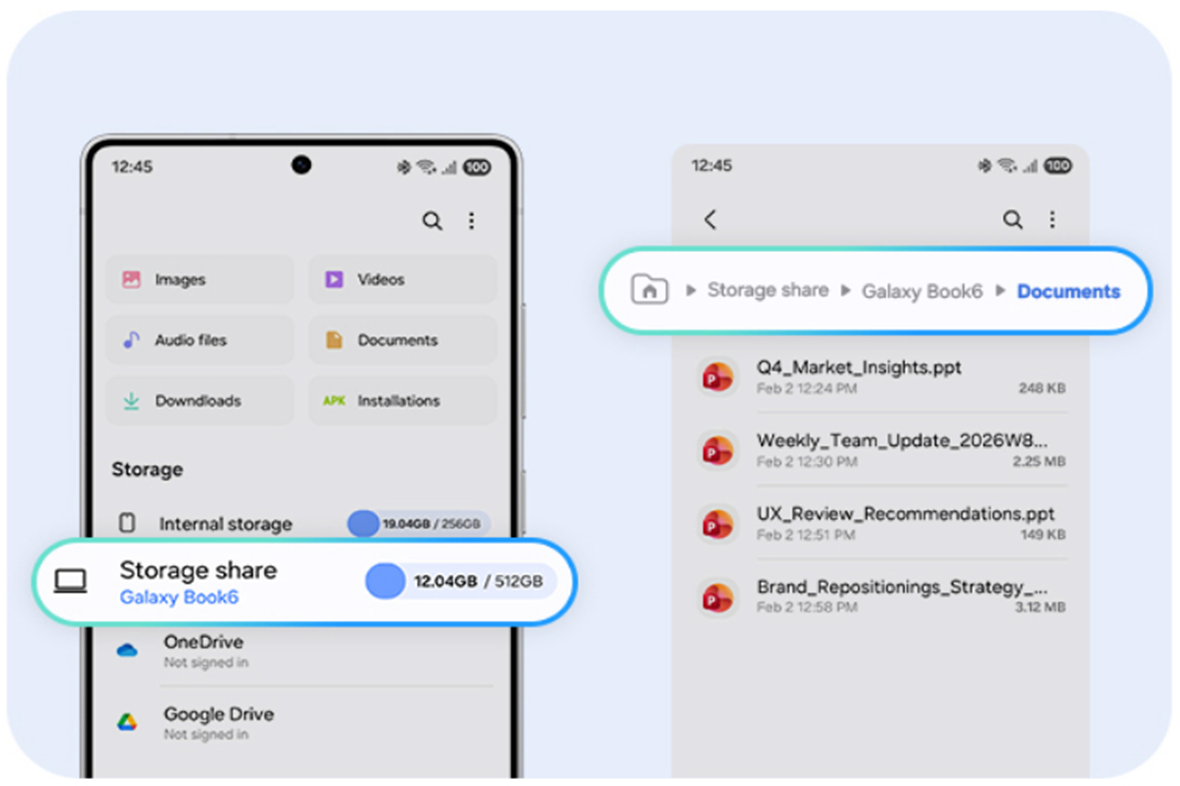Viewport: 1180px width, 786px height.
Task: Open UX_Review_Recommendations.ppt file
Action: click(880, 522)
